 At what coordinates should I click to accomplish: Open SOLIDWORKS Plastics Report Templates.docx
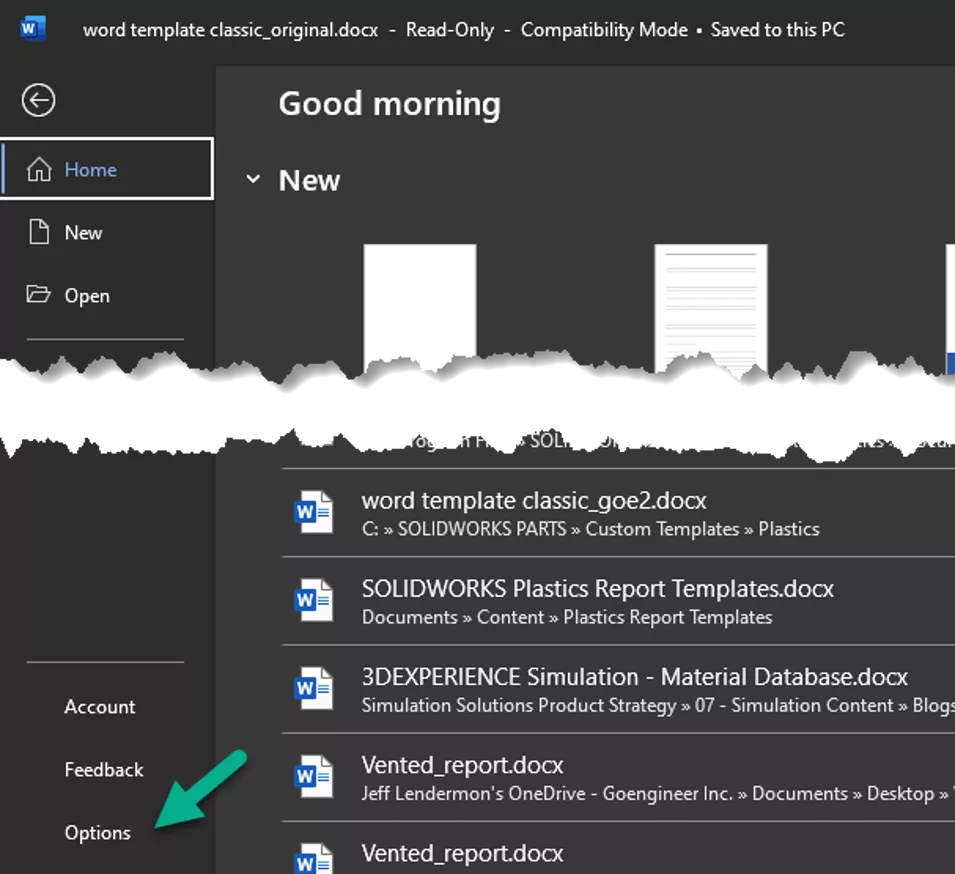point(618,601)
